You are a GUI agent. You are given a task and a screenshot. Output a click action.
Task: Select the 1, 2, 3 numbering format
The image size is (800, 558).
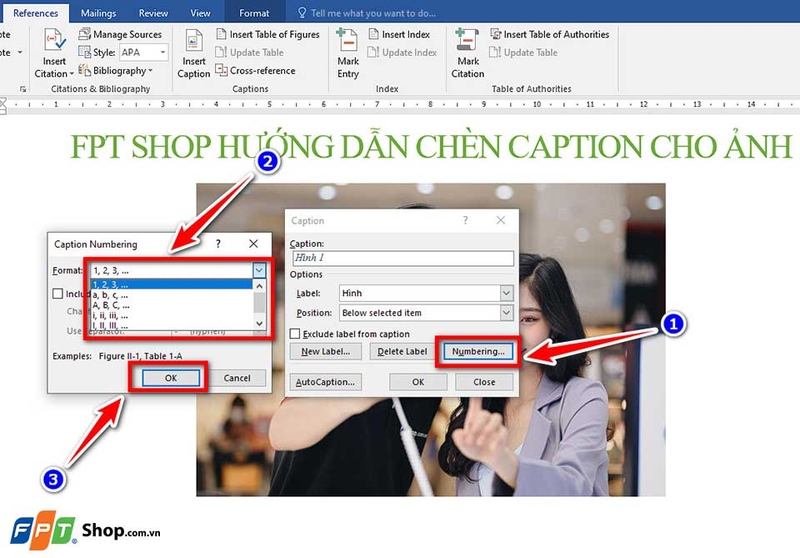(x=171, y=285)
